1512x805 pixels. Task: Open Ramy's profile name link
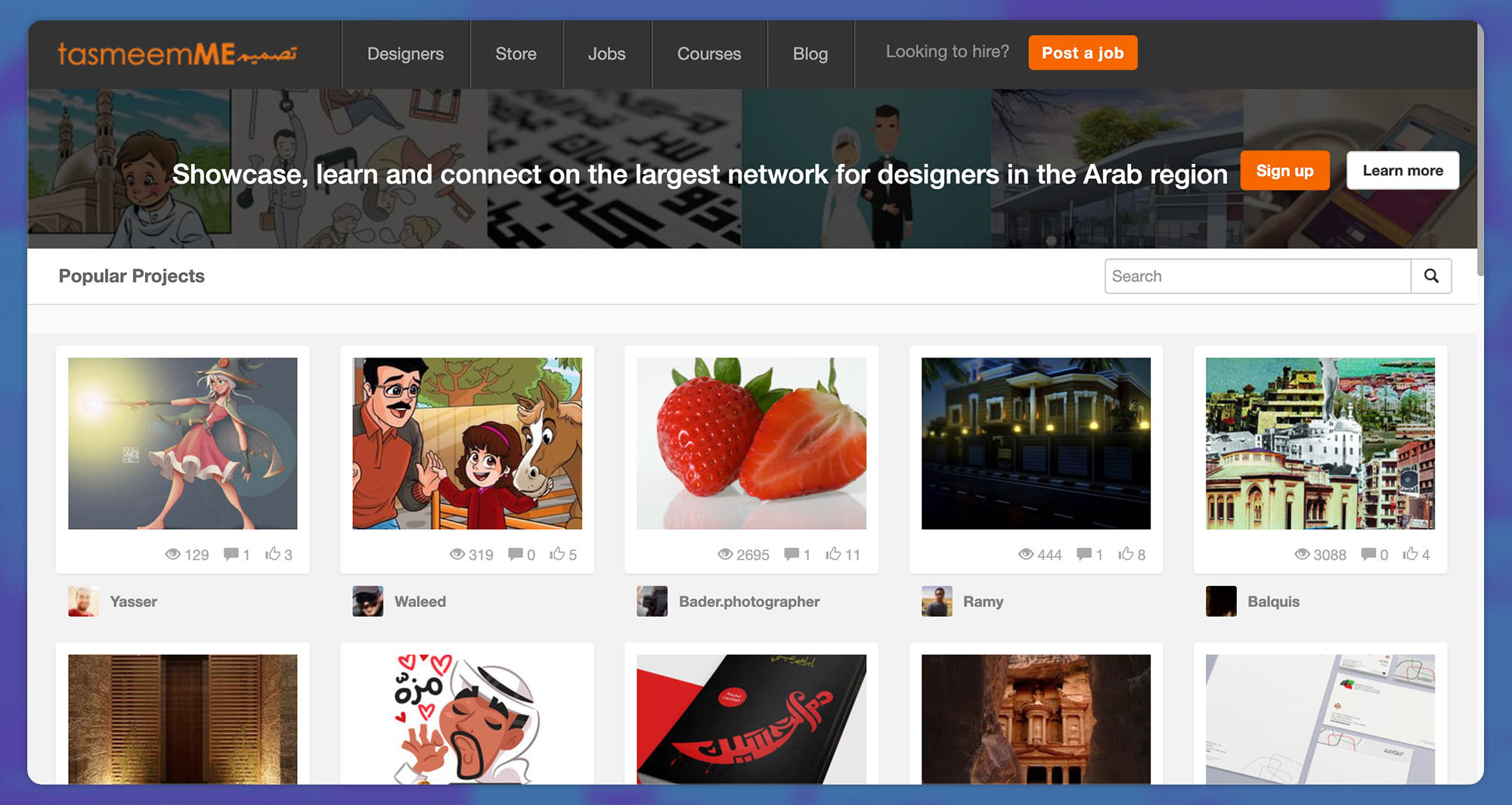[984, 602]
